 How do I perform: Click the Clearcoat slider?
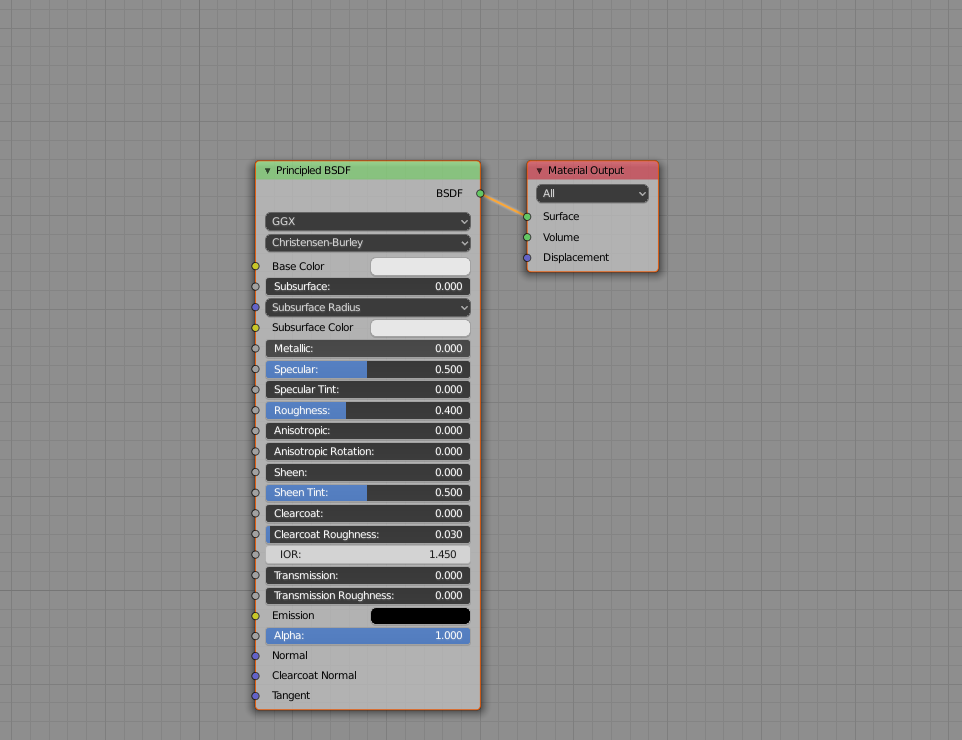click(x=368, y=514)
